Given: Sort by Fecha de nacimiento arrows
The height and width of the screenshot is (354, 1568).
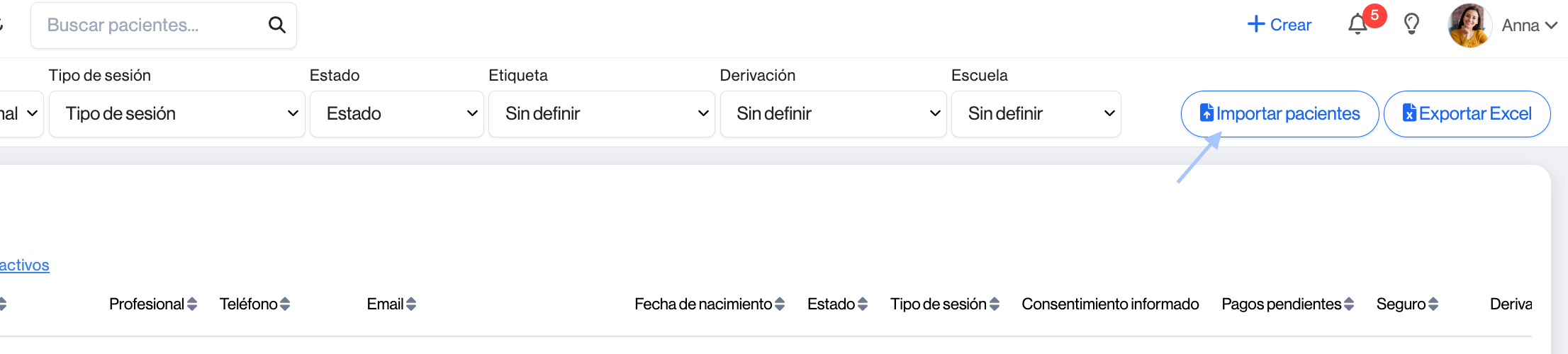Looking at the screenshot, I should 780,304.
